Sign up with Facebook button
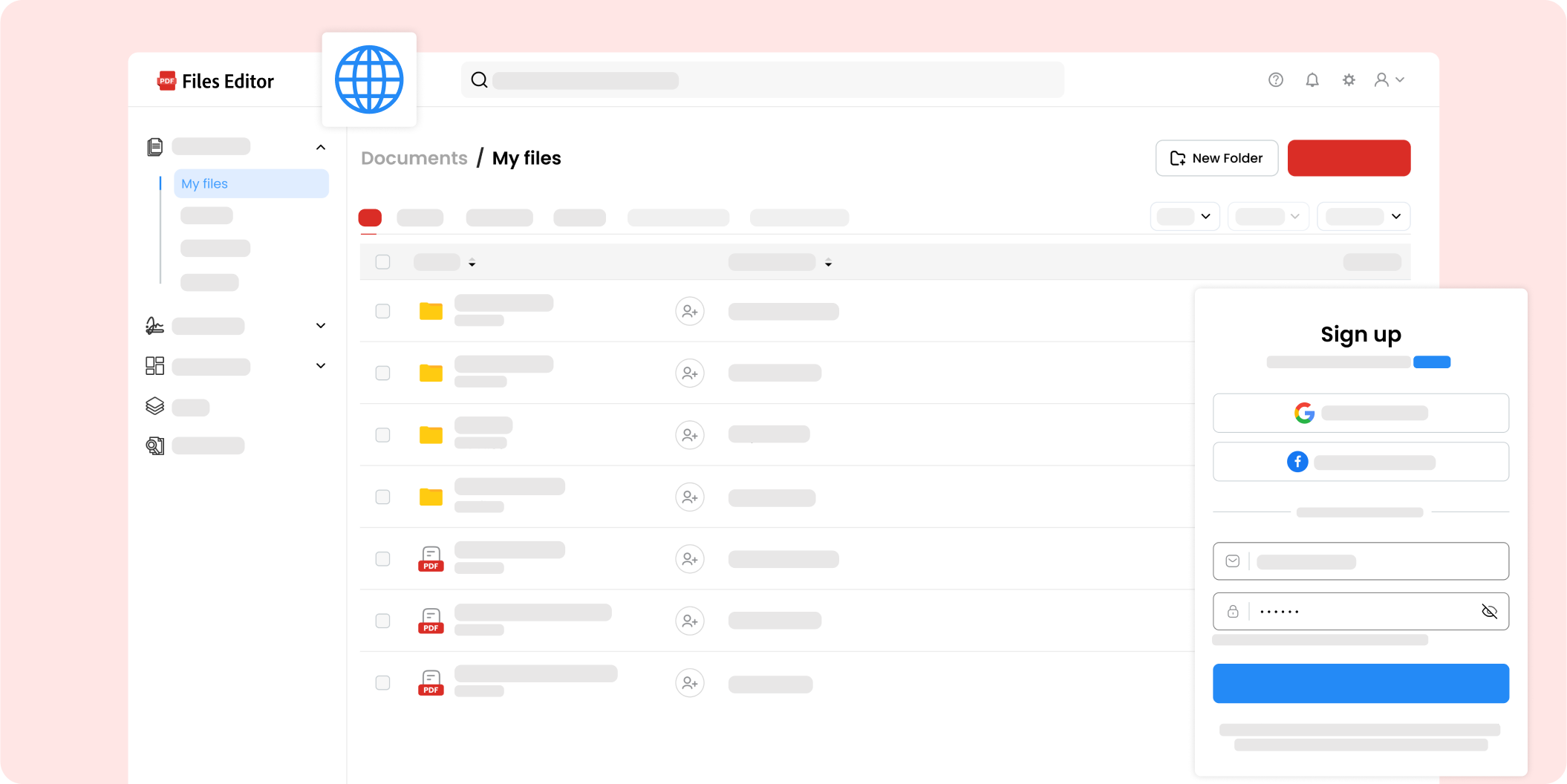 pos(1361,462)
